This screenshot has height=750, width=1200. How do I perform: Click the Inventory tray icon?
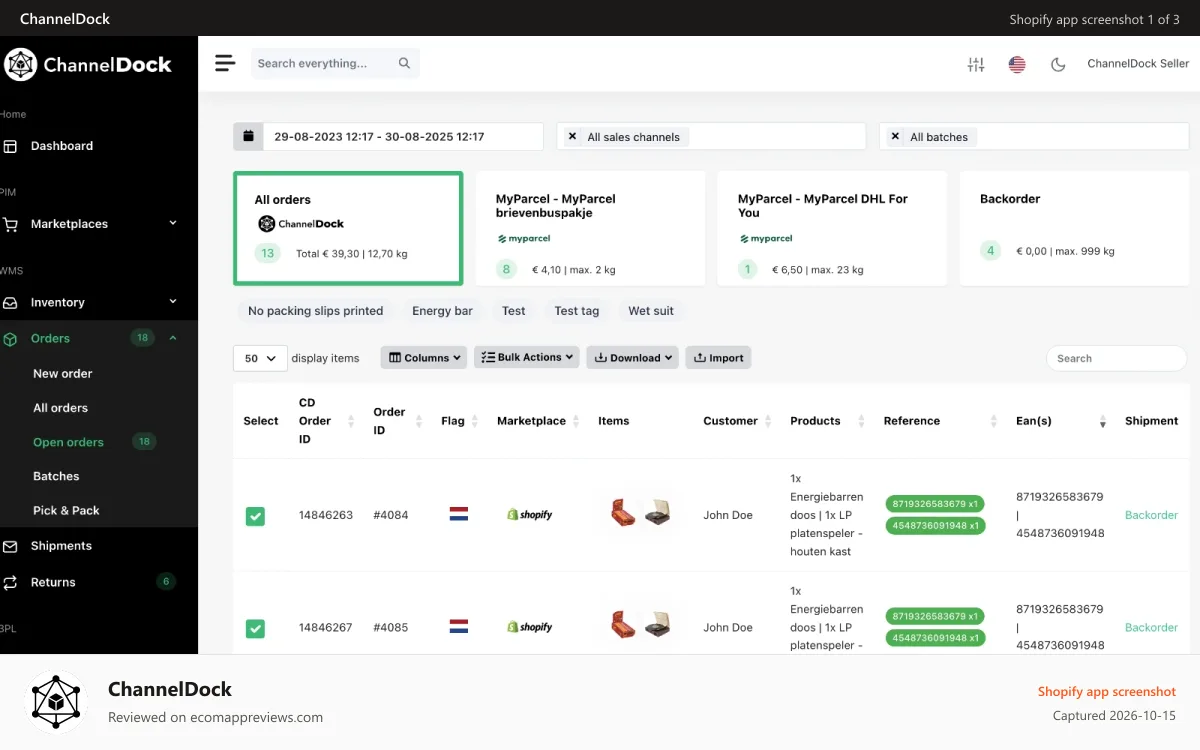point(10,302)
